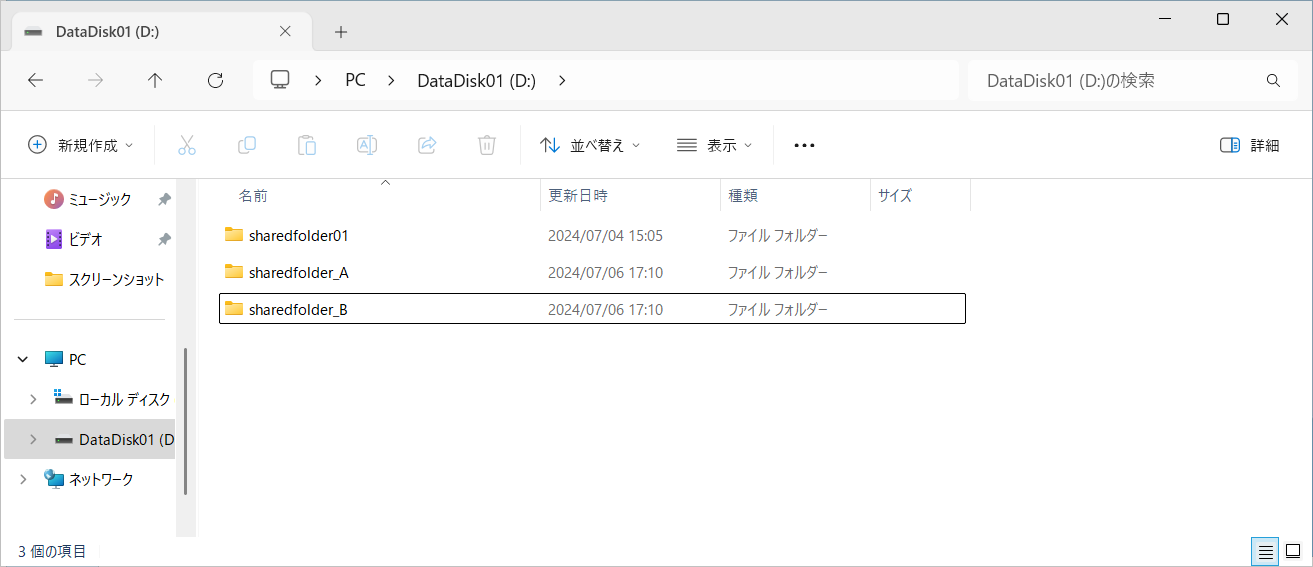Collapse the PC tree node
The image size is (1313, 567).
pos(23,359)
